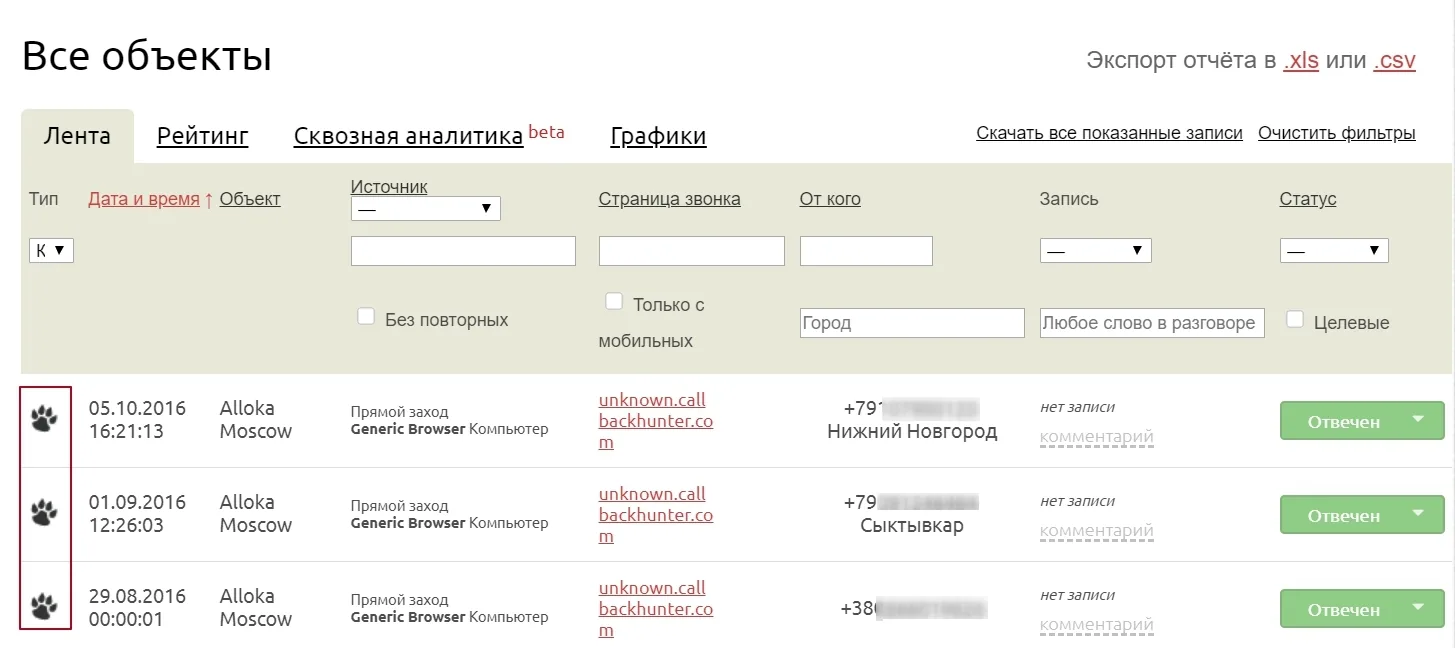Check the Целевые checkbox

(1295, 320)
